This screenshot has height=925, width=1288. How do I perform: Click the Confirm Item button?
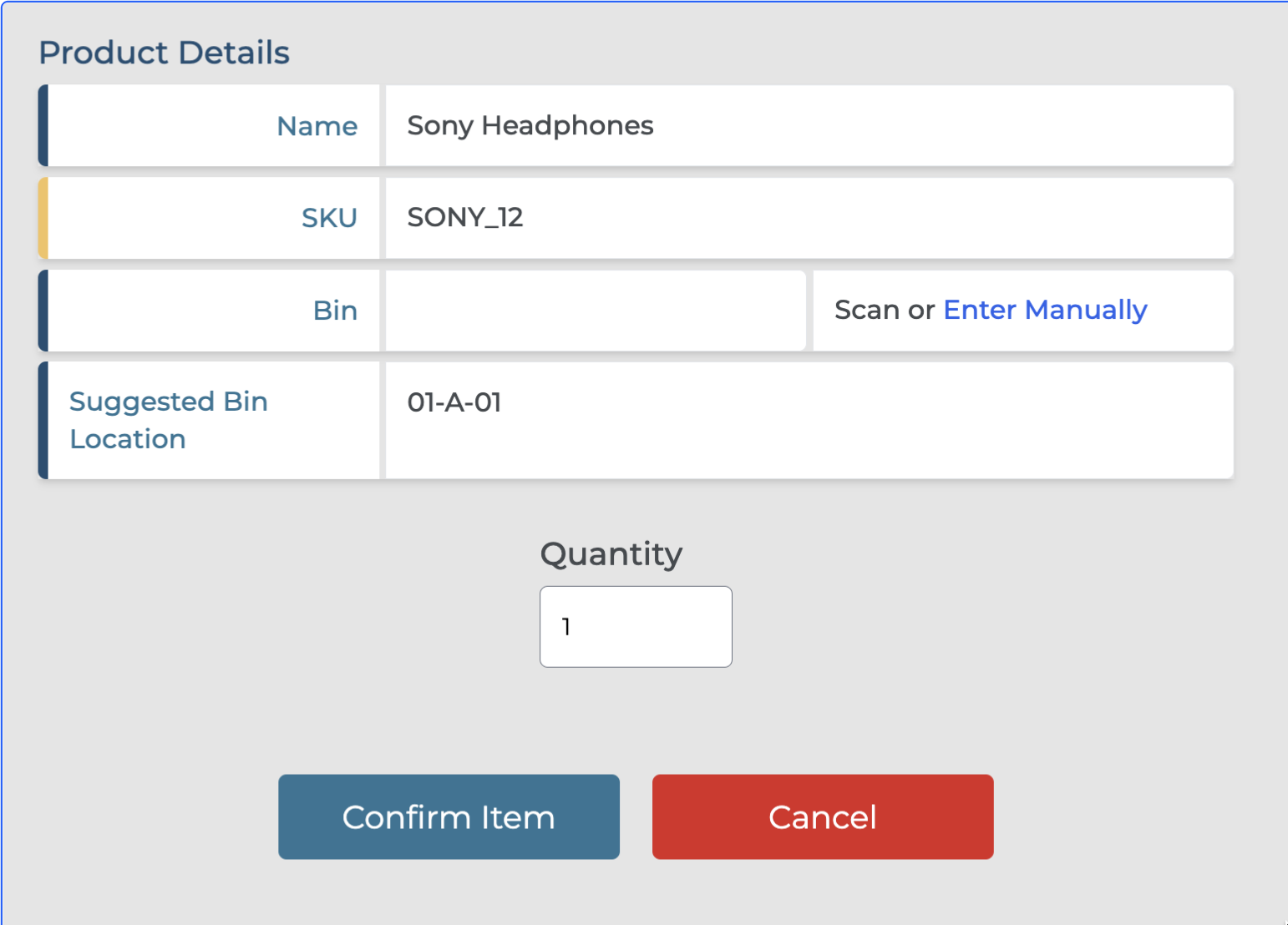pyautogui.click(x=449, y=816)
